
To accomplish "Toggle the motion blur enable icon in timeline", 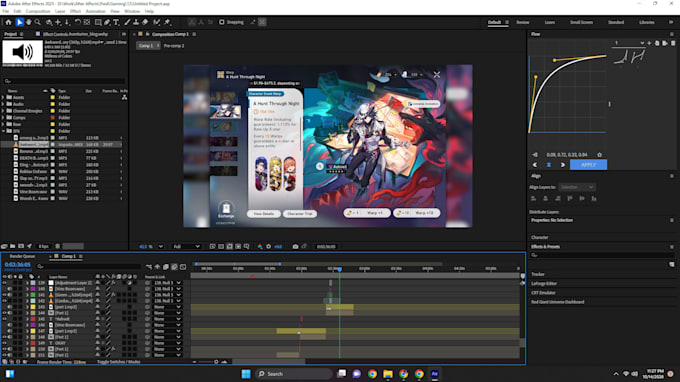I will pos(174,267).
